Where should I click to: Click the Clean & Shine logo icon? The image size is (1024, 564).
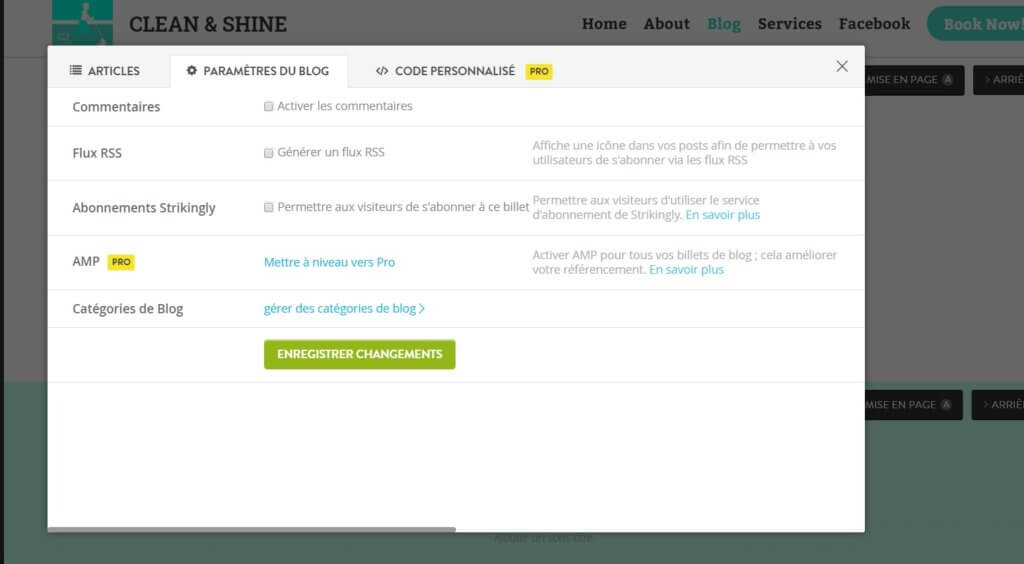(x=82, y=22)
